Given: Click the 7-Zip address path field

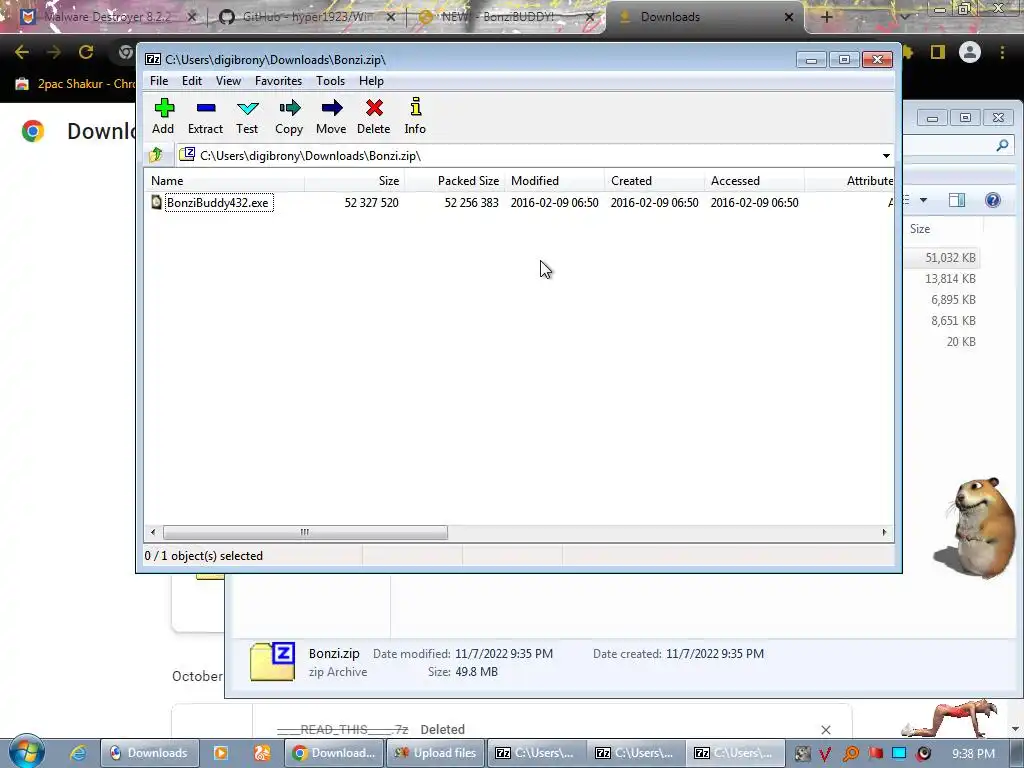Looking at the screenshot, I should tap(527, 155).
